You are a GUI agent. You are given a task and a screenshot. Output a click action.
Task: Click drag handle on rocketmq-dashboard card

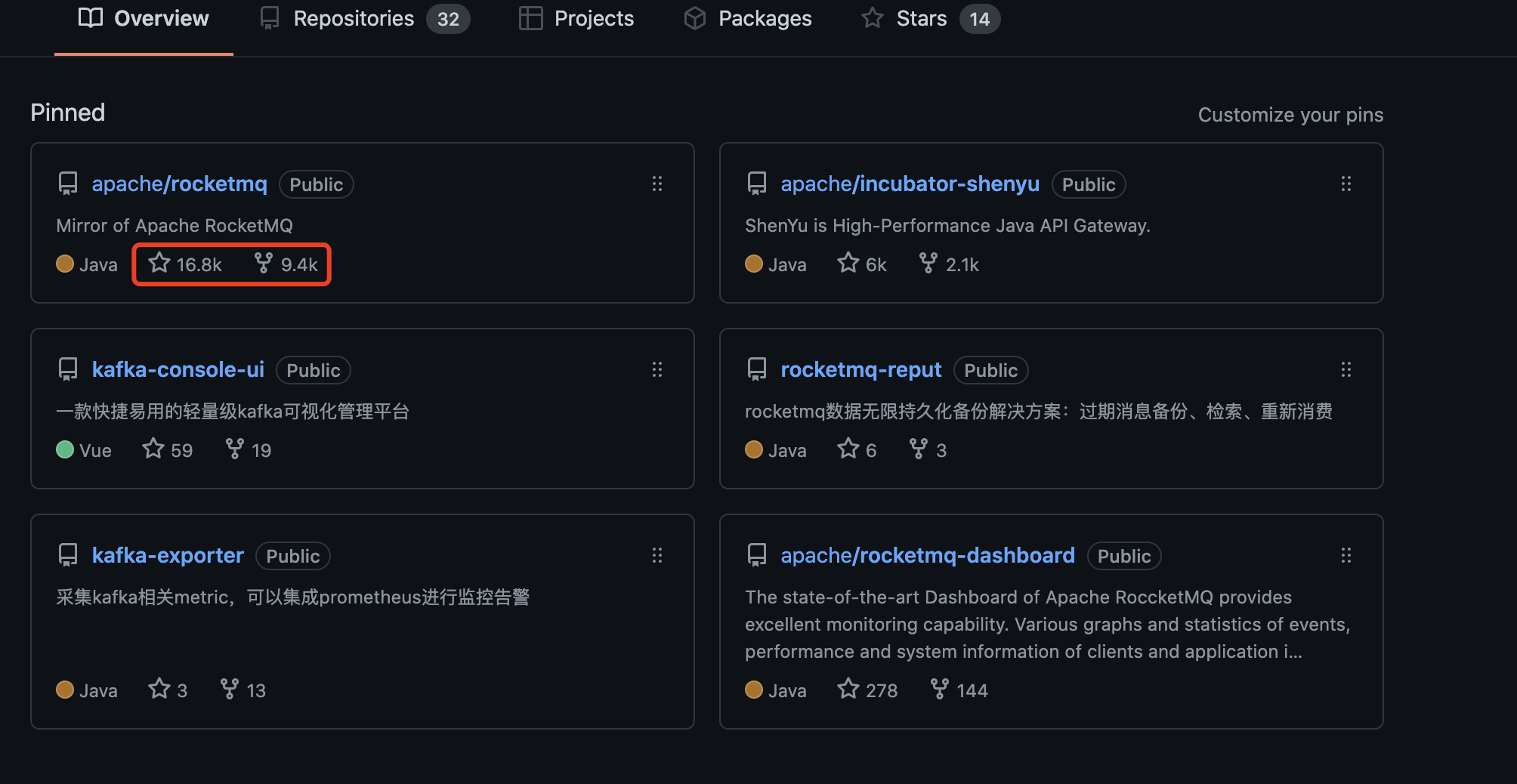click(x=1346, y=556)
